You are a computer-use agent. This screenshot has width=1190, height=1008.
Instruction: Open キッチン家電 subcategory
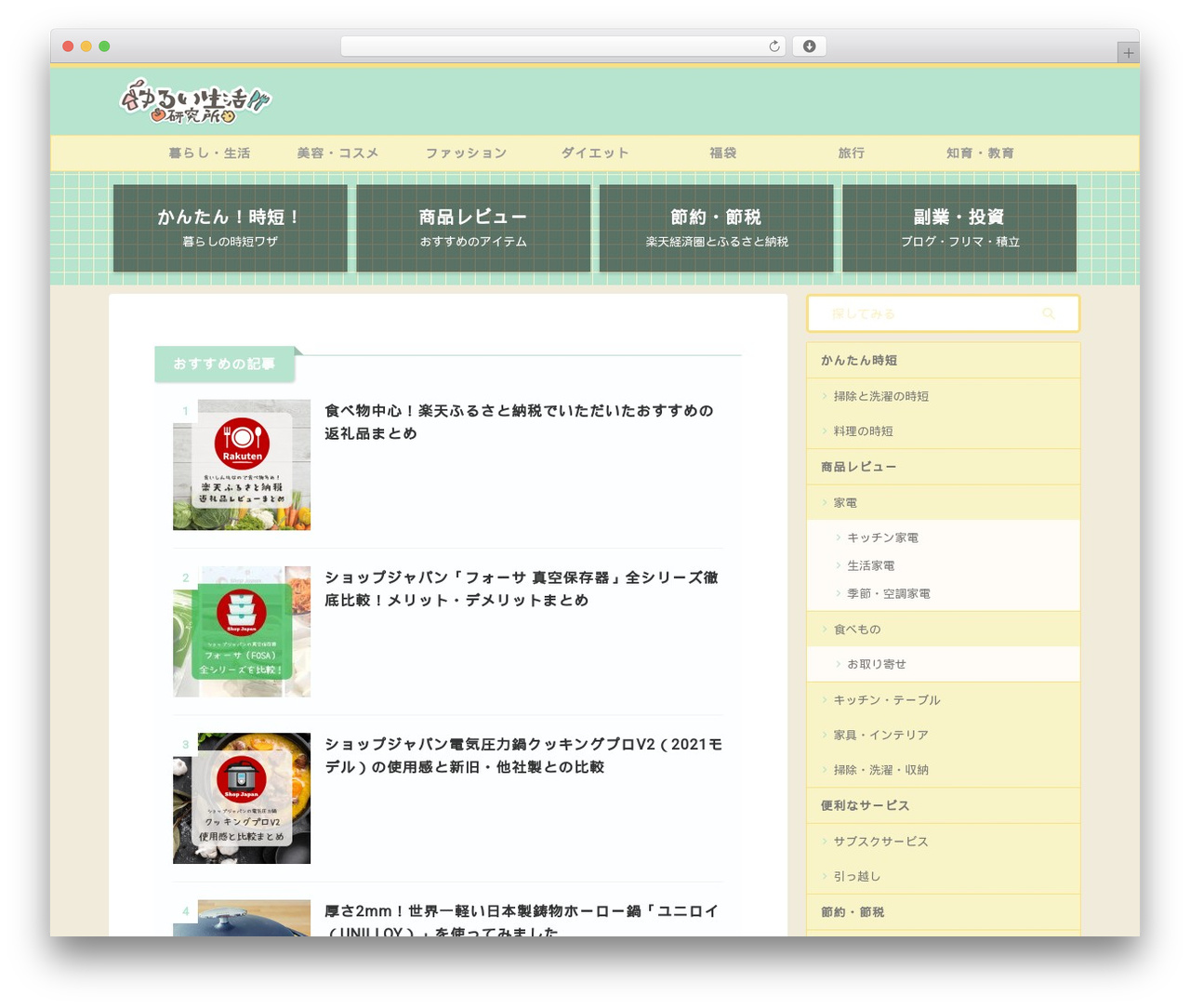pyautogui.click(x=882, y=537)
